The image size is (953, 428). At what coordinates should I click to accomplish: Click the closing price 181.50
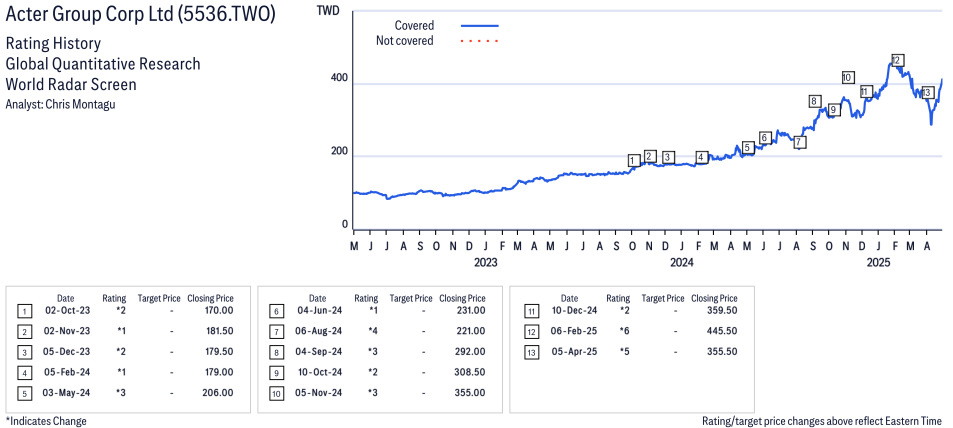218,331
